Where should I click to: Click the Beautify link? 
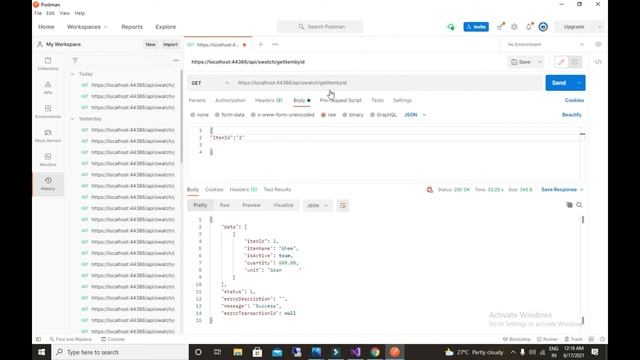pyautogui.click(x=571, y=115)
